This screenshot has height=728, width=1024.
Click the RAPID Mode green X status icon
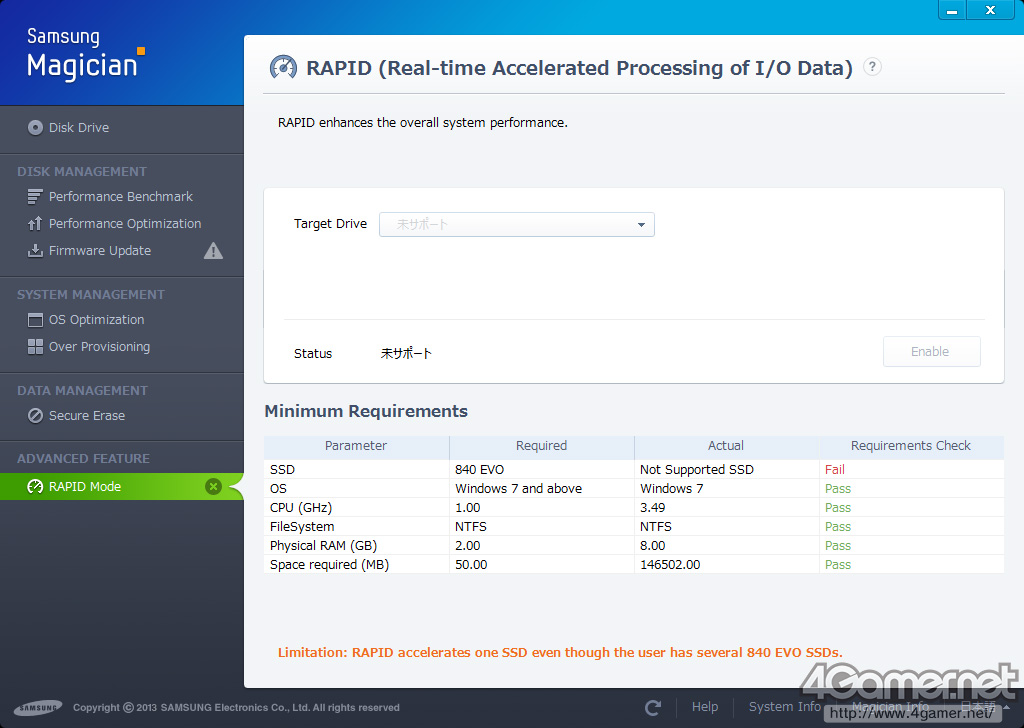(x=214, y=486)
